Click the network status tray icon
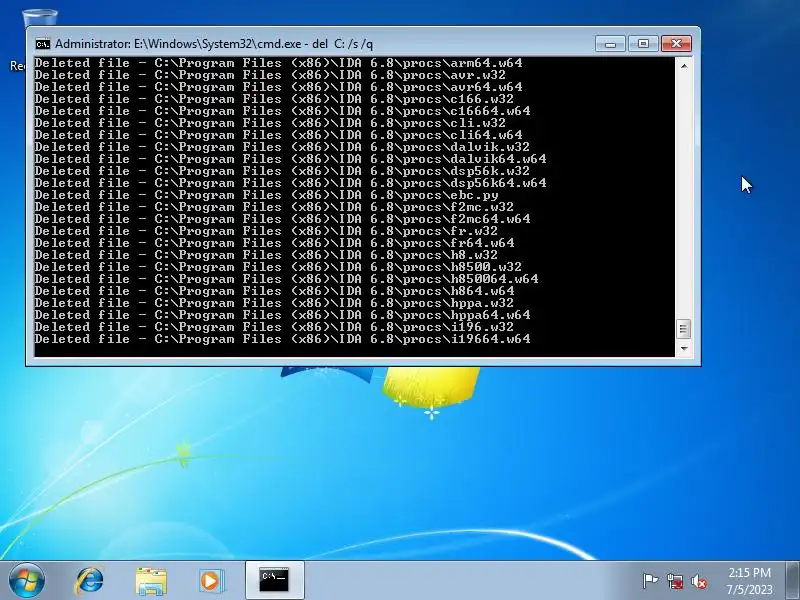The width and height of the screenshot is (800, 600). coord(675,581)
